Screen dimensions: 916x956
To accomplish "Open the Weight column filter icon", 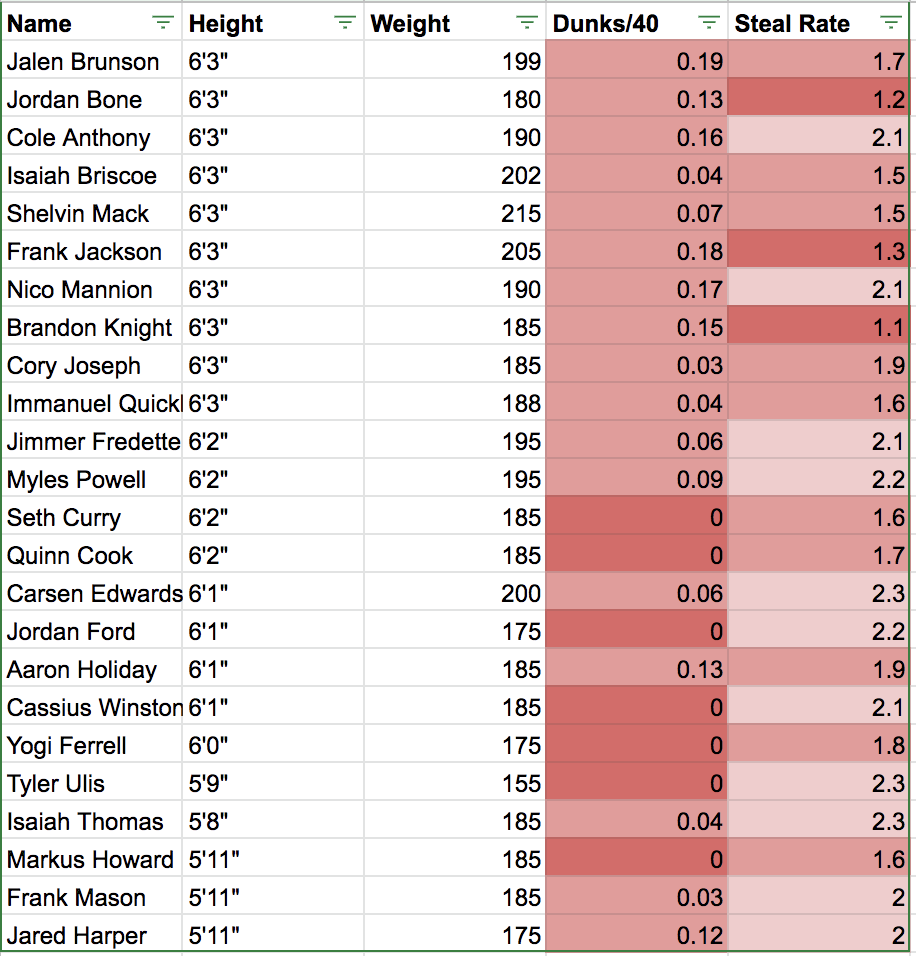I will click(x=527, y=23).
